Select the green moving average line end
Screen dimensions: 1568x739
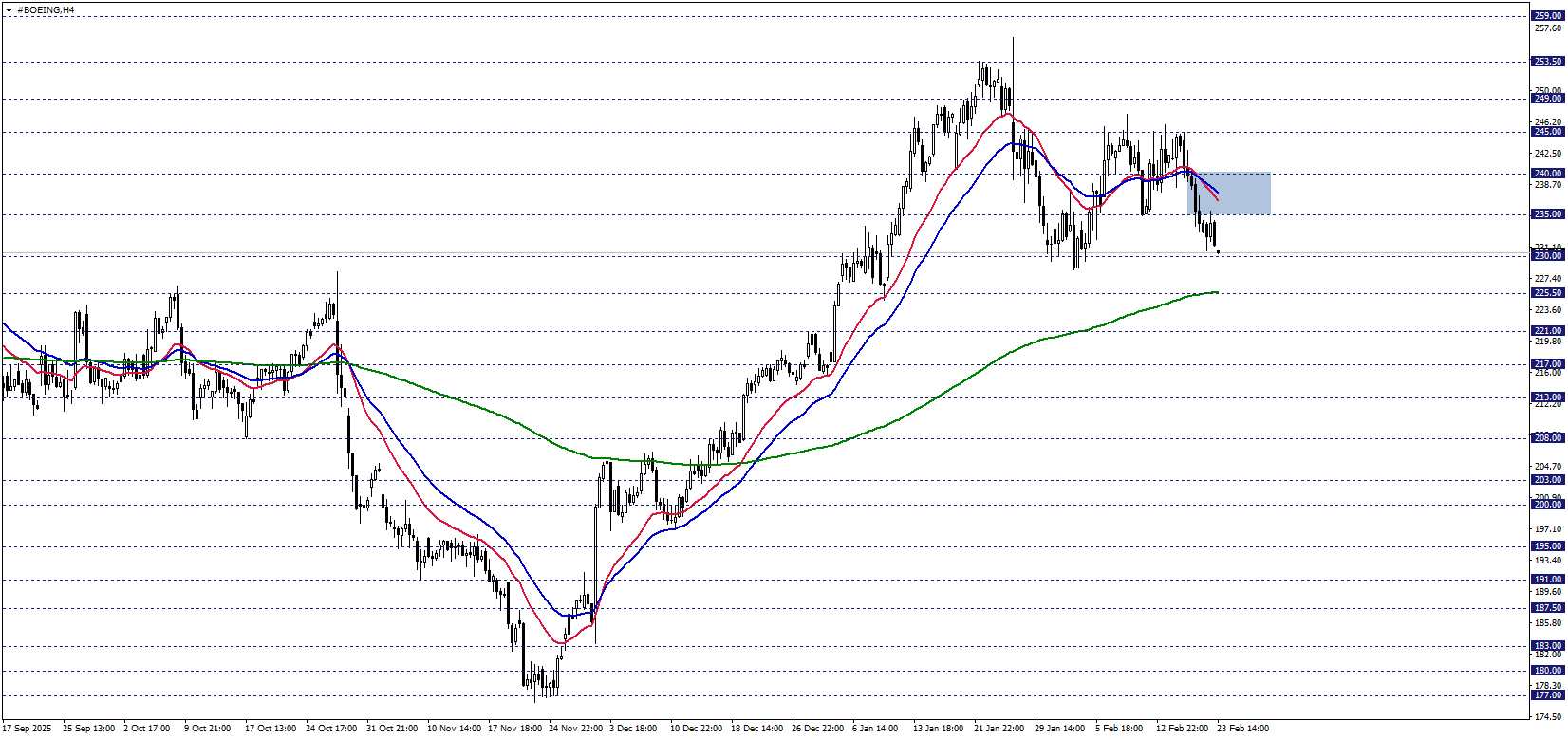1215,292
